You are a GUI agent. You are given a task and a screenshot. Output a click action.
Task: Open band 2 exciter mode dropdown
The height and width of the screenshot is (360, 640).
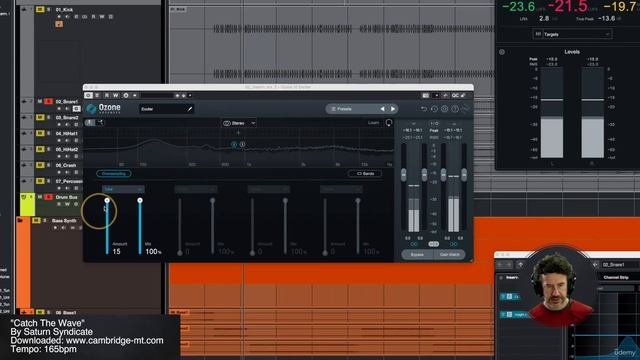point(196,189)
